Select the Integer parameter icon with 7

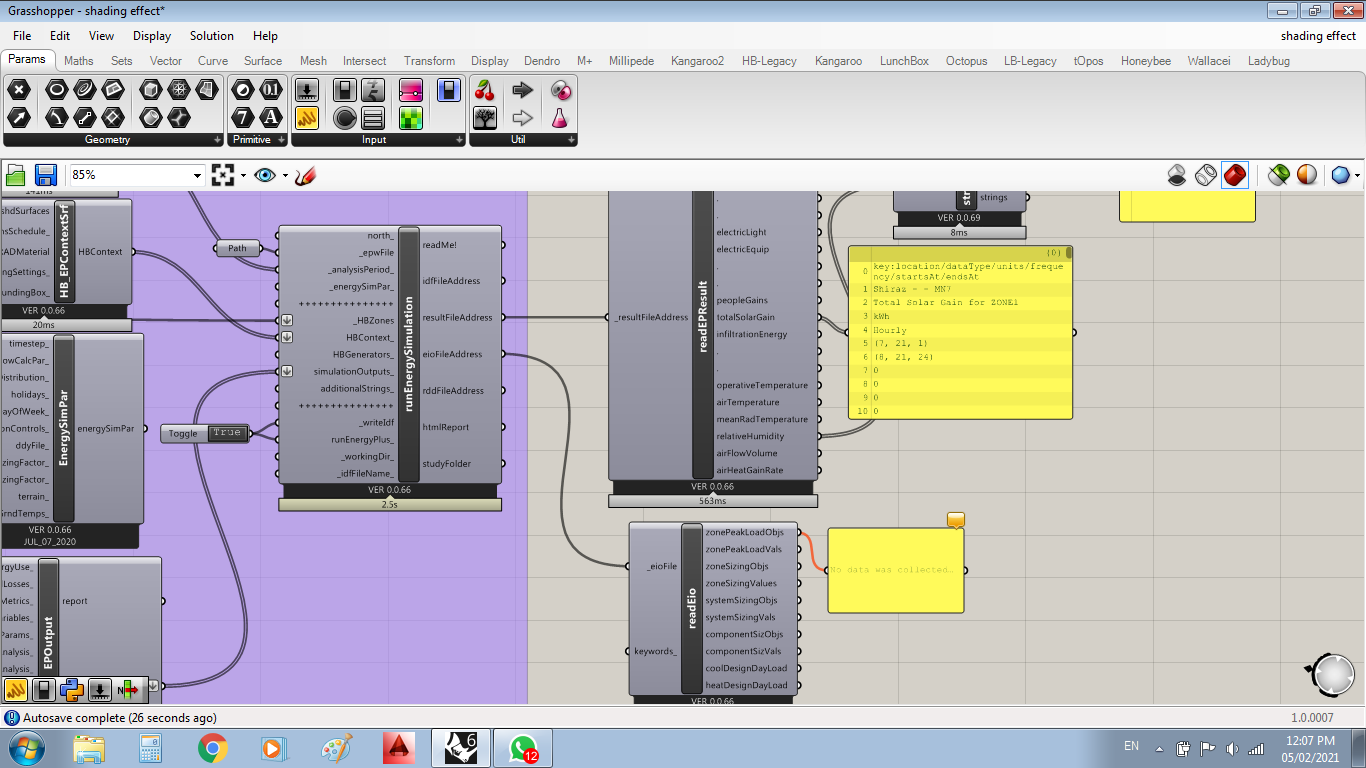[243, 117]
